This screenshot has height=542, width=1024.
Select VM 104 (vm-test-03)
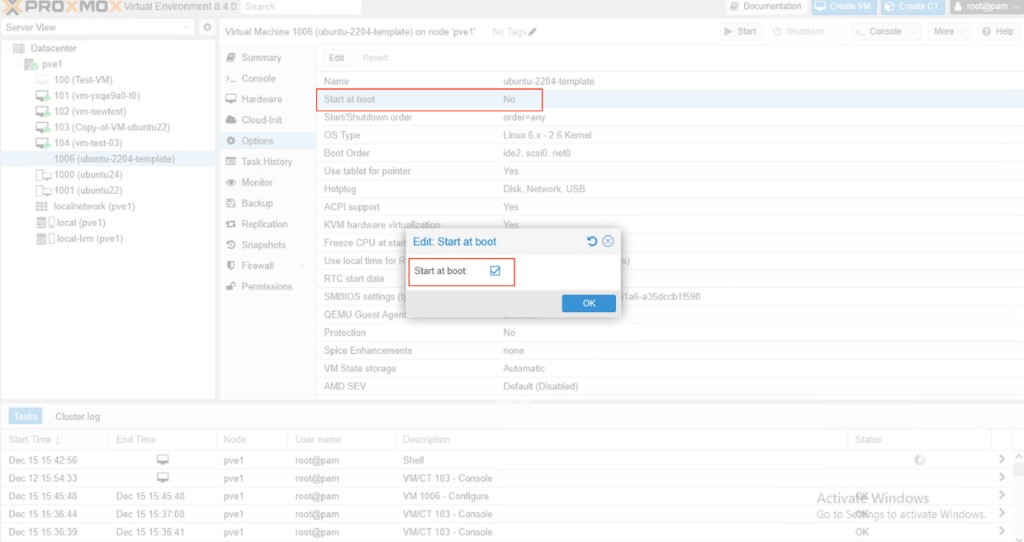[88, 143]
